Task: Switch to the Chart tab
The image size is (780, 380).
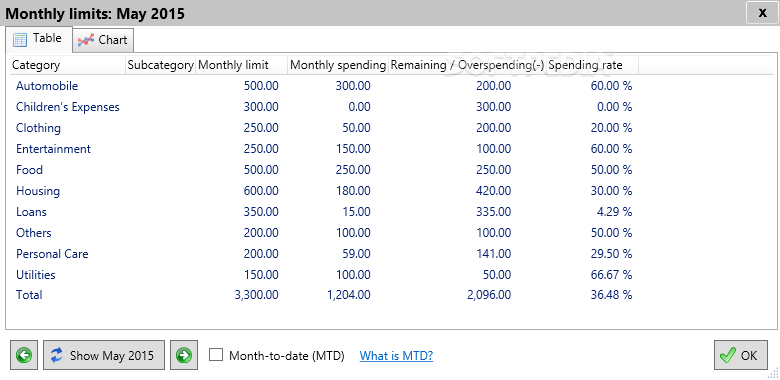Action: [103, 40]
